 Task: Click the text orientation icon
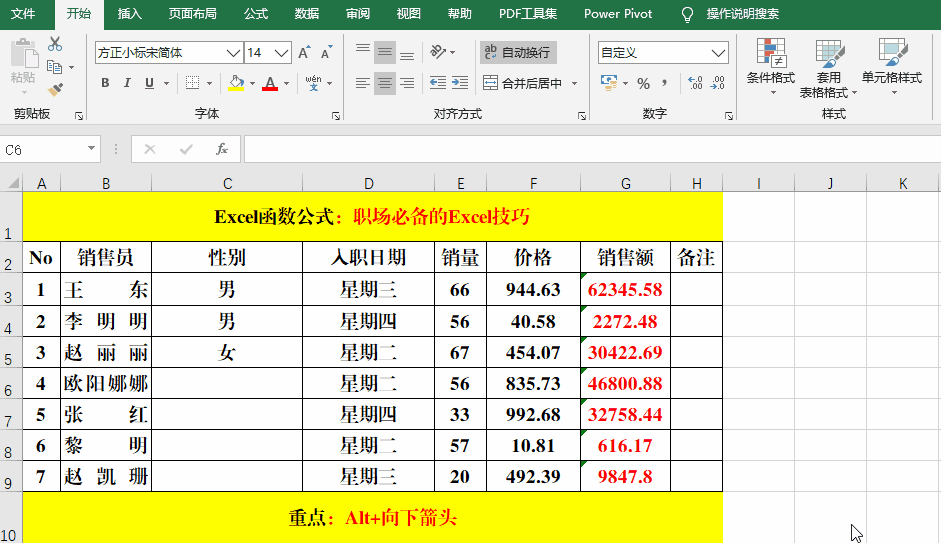[438, 52]
